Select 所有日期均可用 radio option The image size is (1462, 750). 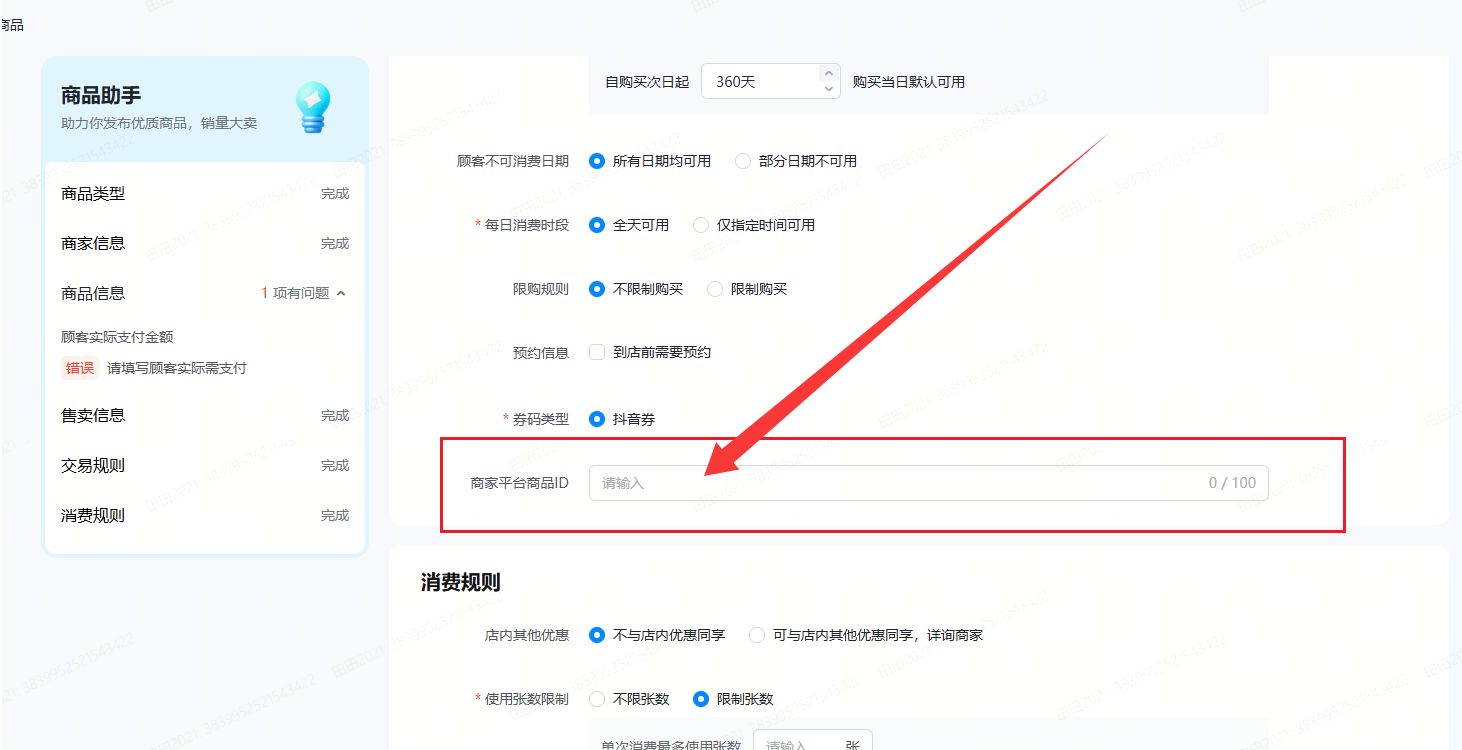597,161
